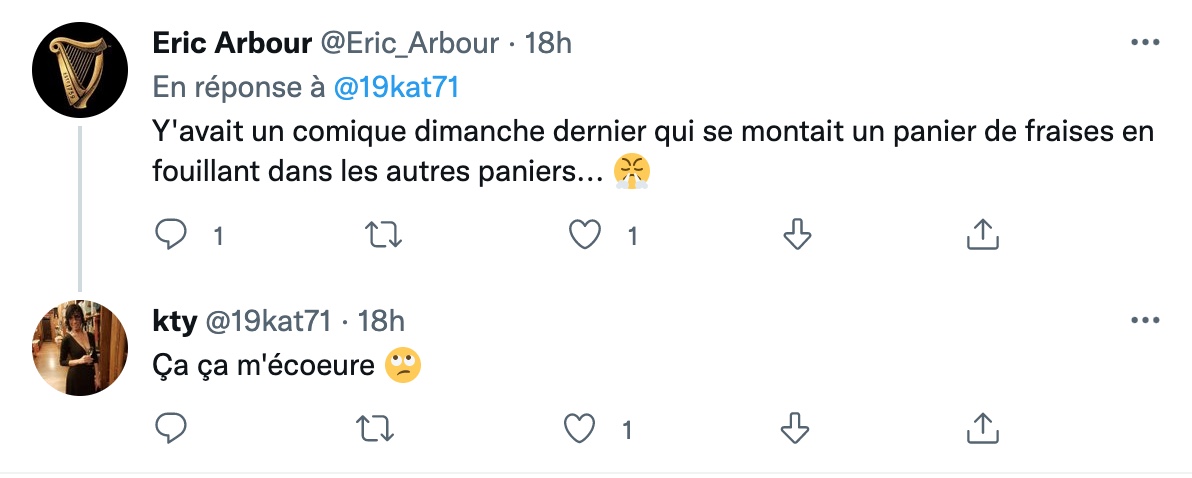1192x478 pixels.
Task: Click kty's profile photo
Action: [80, 348]
